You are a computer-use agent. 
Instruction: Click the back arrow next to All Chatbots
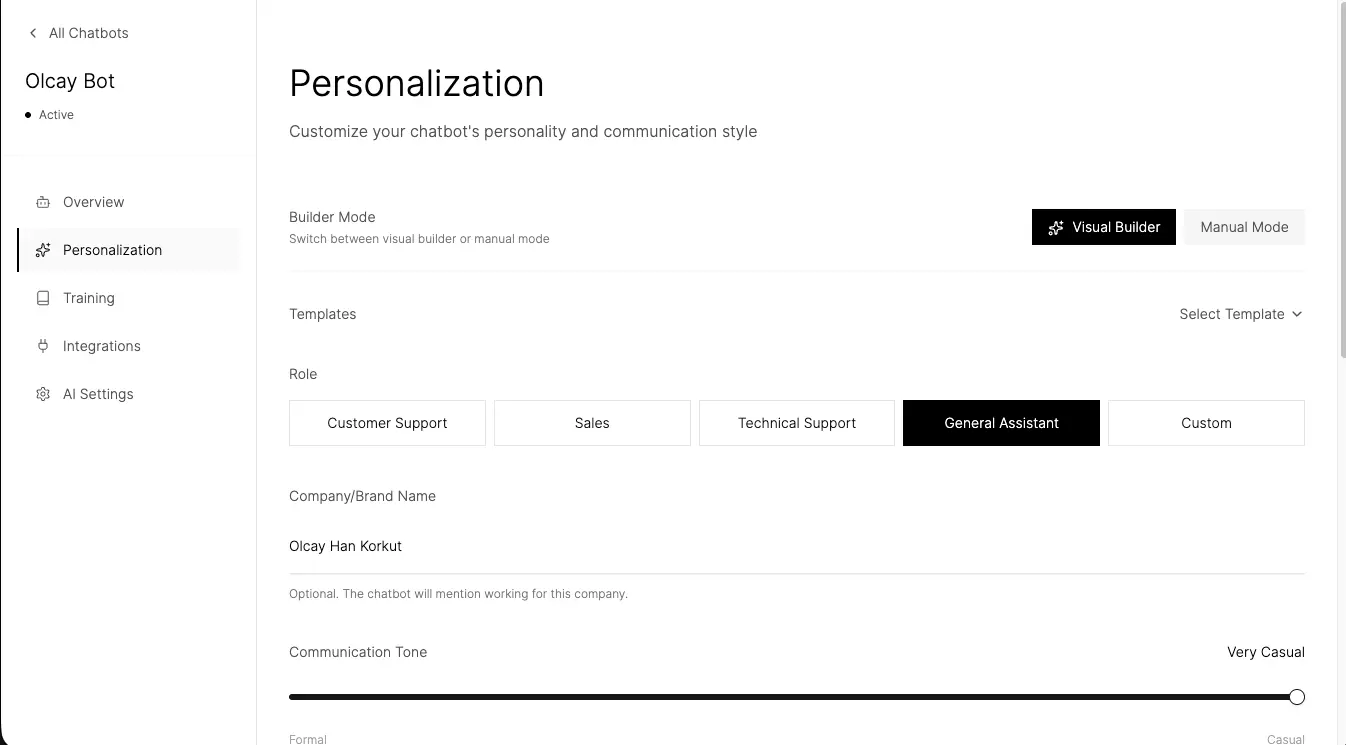pyautogui.click(x=33, y=33)
